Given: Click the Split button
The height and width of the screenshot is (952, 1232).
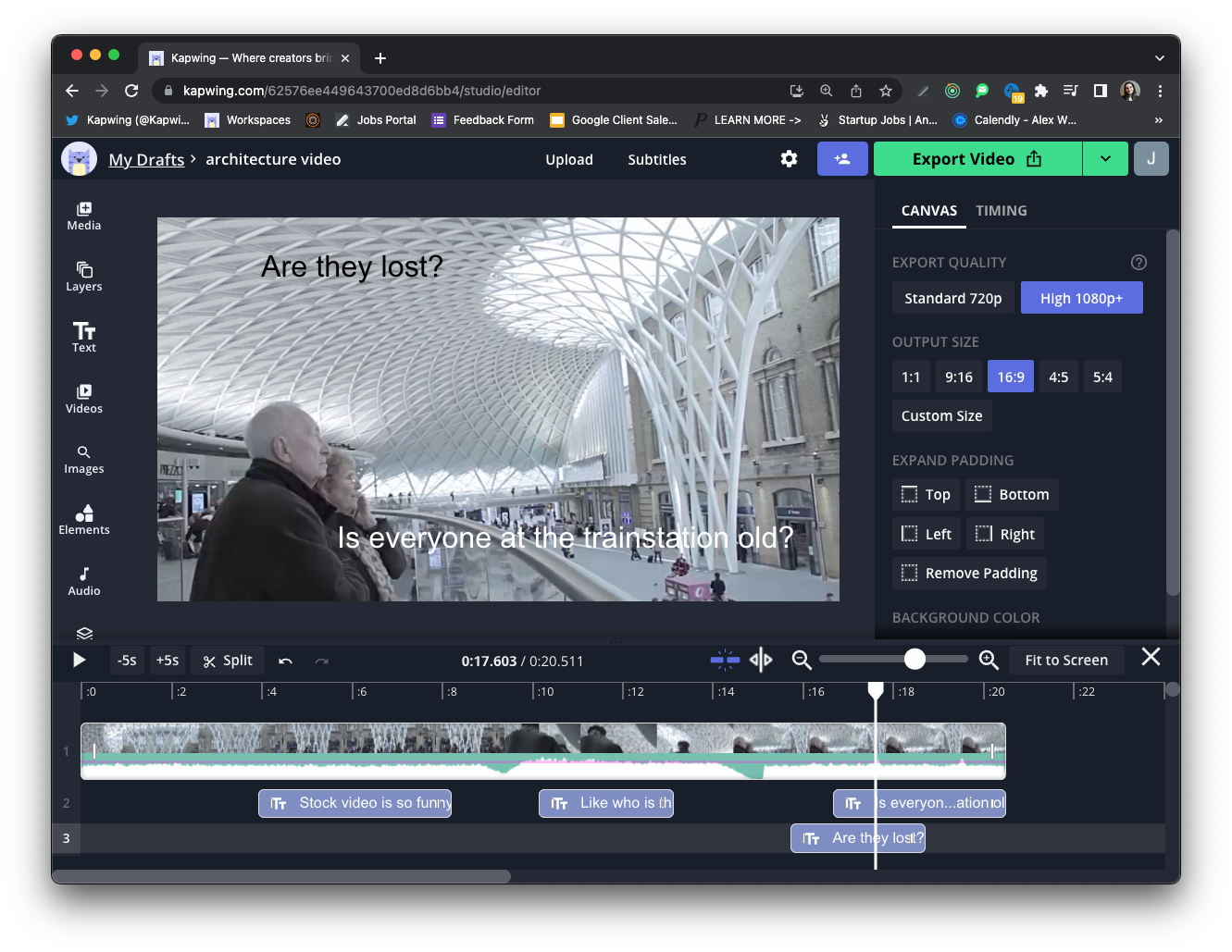Looking at the screenshot, I should click(228, 661).
